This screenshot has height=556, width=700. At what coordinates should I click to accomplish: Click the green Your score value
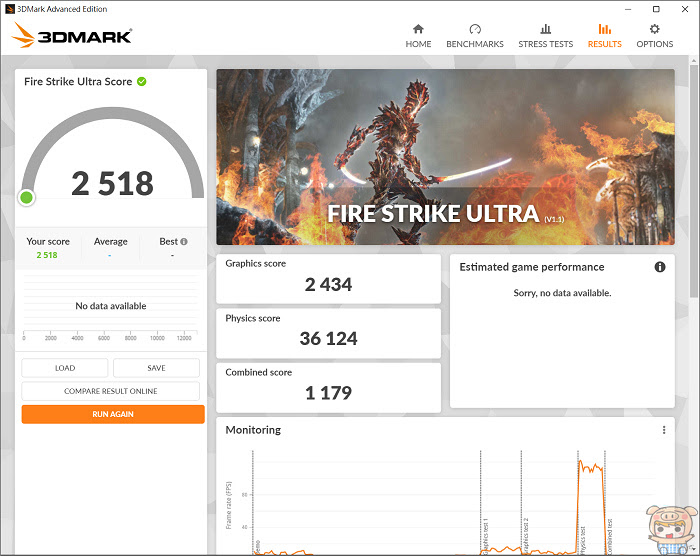[47, 255]
